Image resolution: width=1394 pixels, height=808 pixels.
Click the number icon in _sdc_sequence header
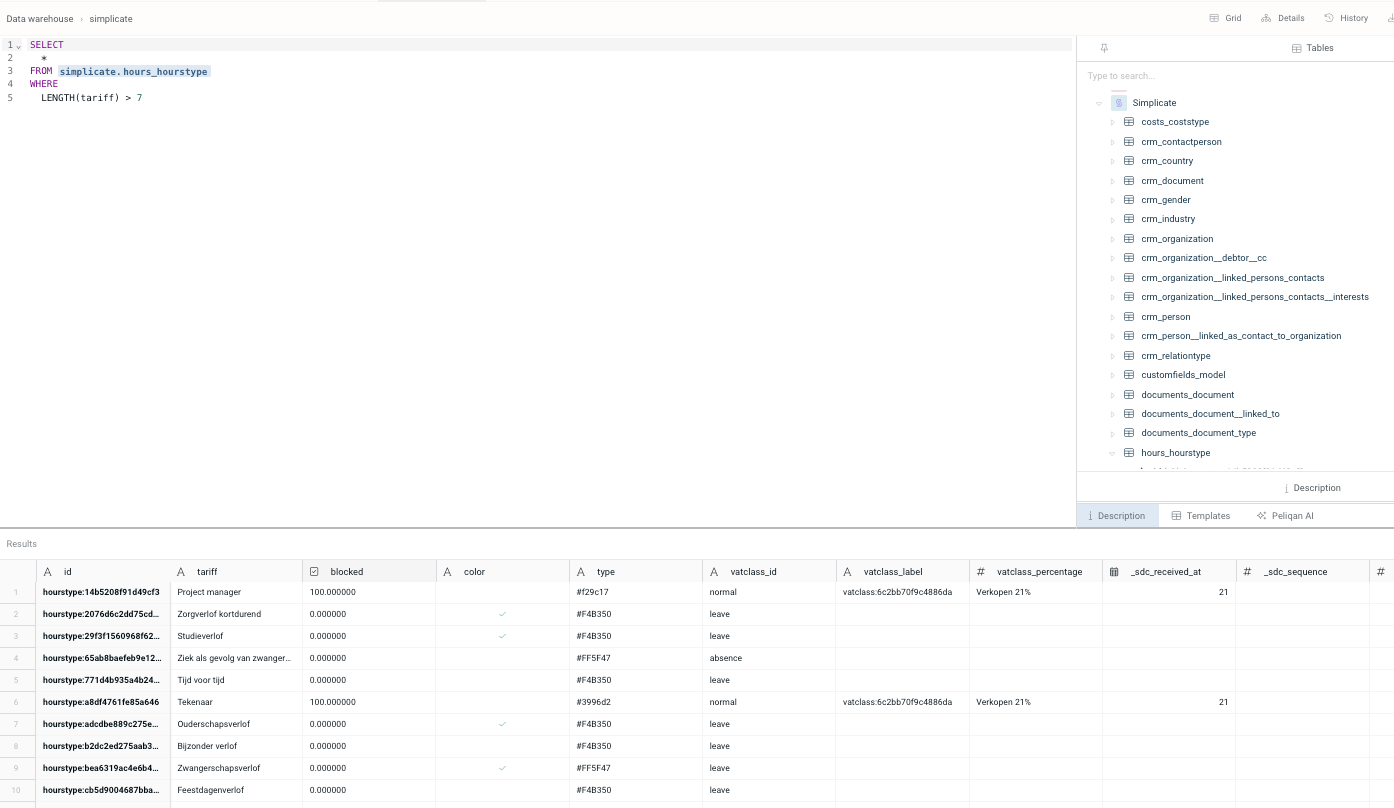[x=1247, y=572]
